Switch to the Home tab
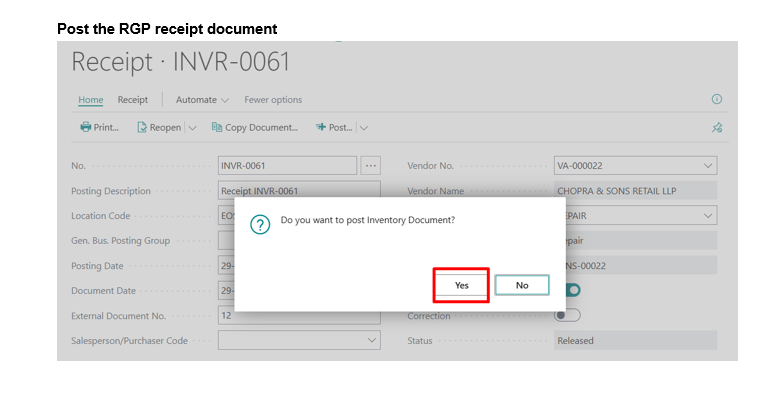Viewport: 779px width, 414px height. [91, 100]
